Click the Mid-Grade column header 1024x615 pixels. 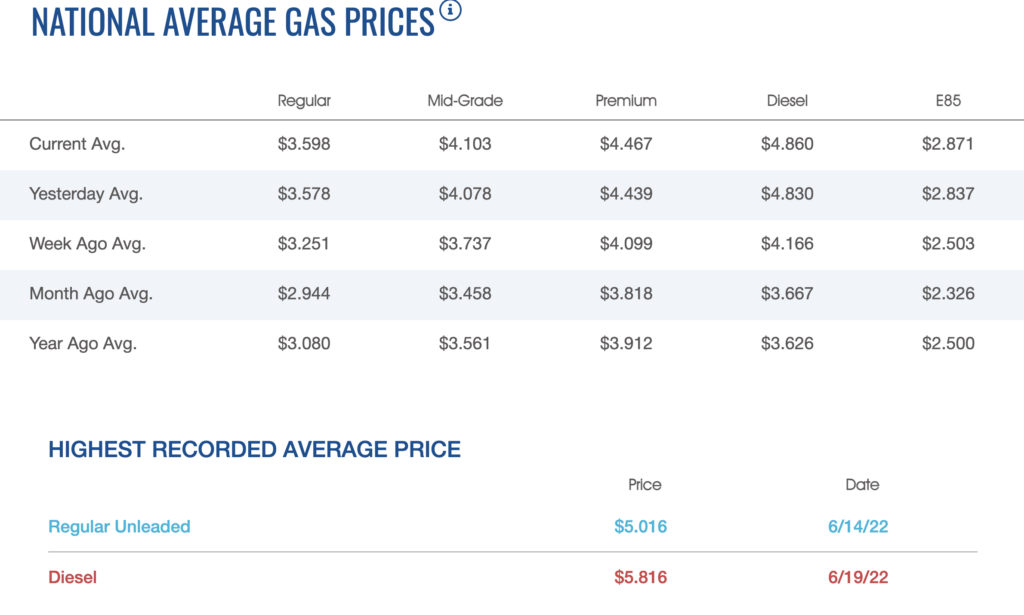465,101
